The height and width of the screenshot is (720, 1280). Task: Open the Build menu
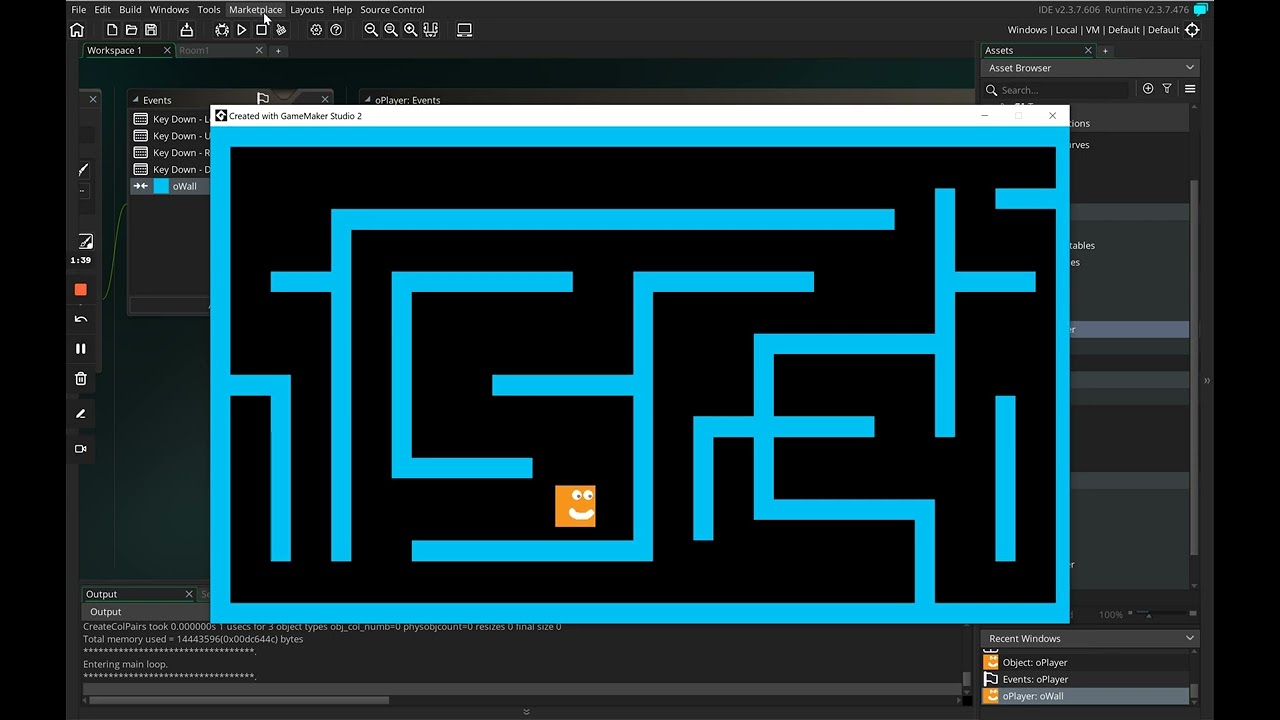coord(130,10)
